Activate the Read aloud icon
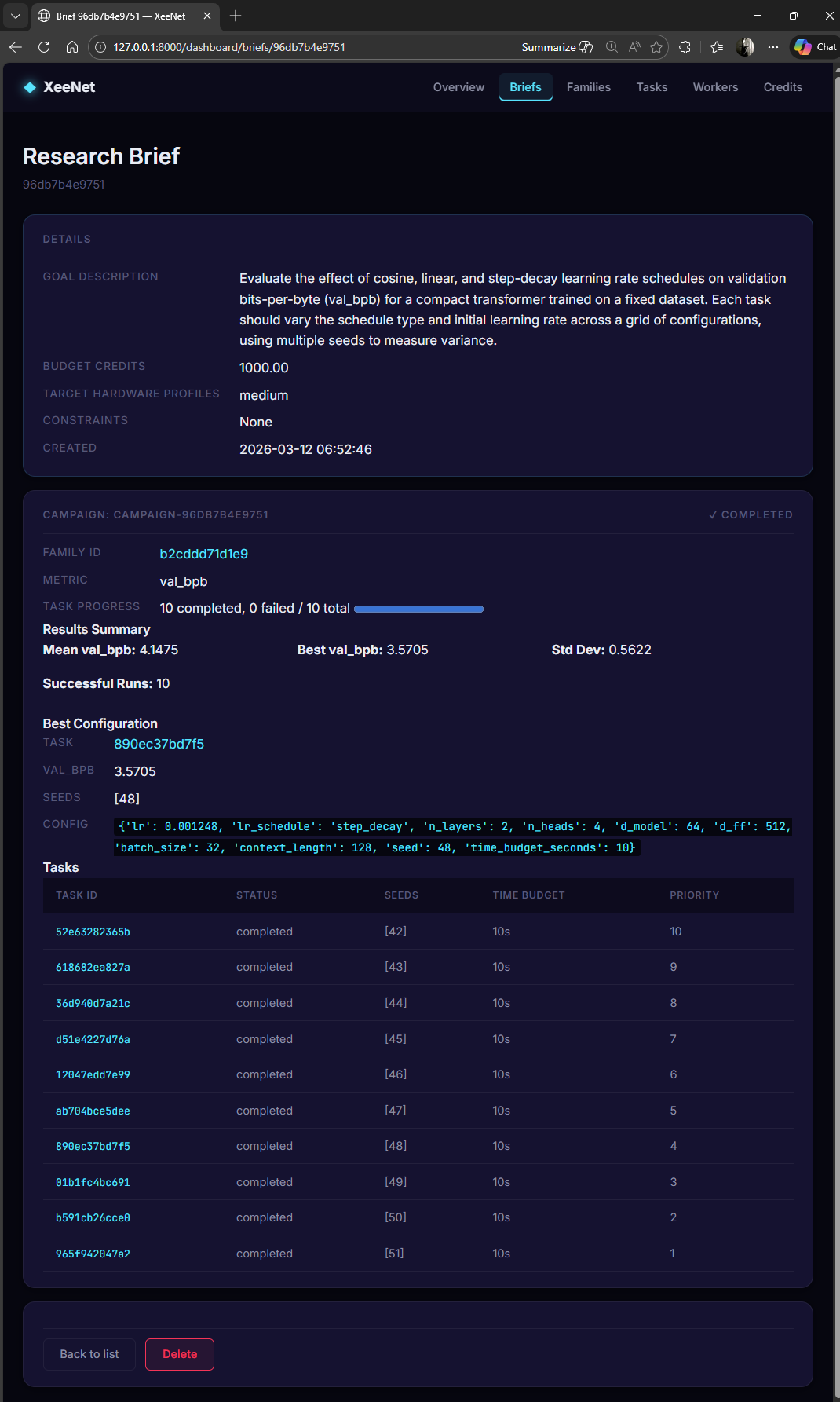Viewport: 840px width, 1402px height. [x=634, y=47]
